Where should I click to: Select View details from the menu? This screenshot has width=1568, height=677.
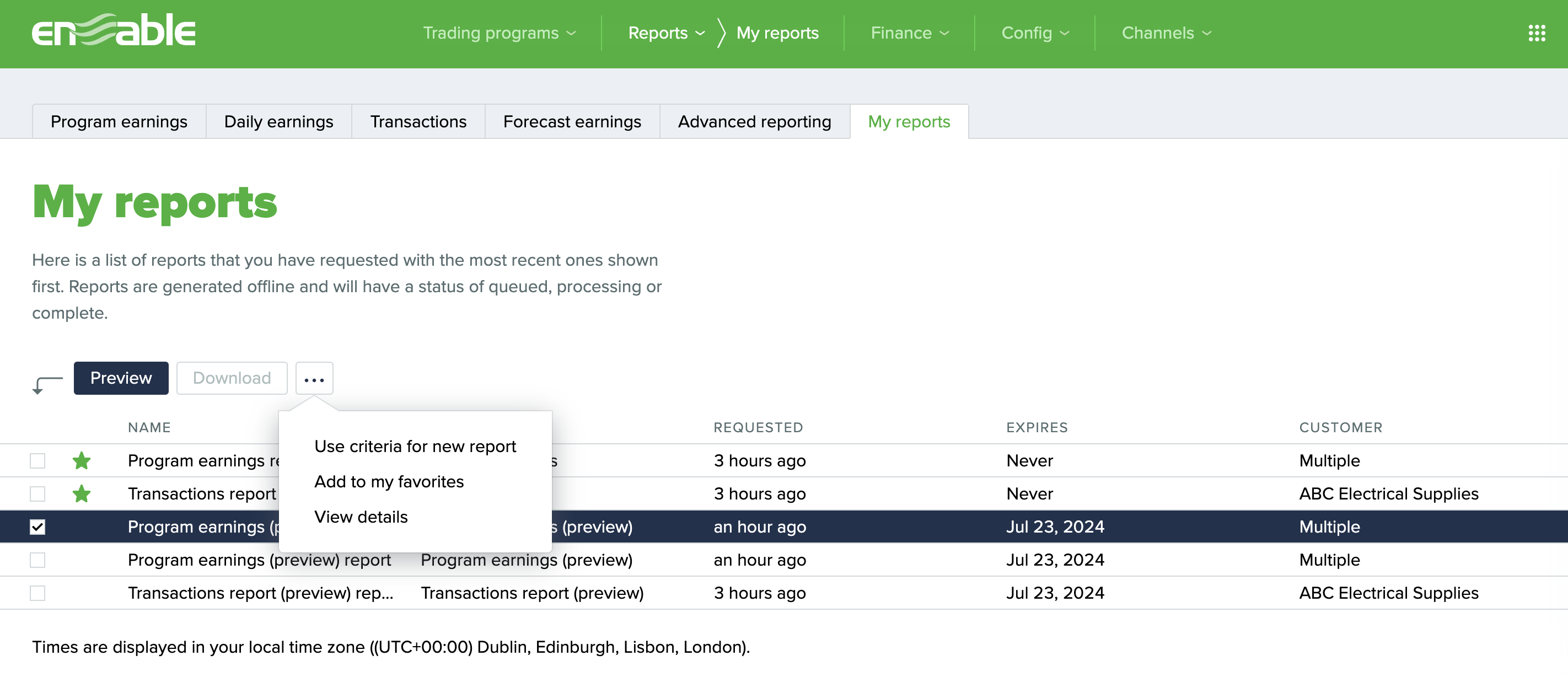361,517
